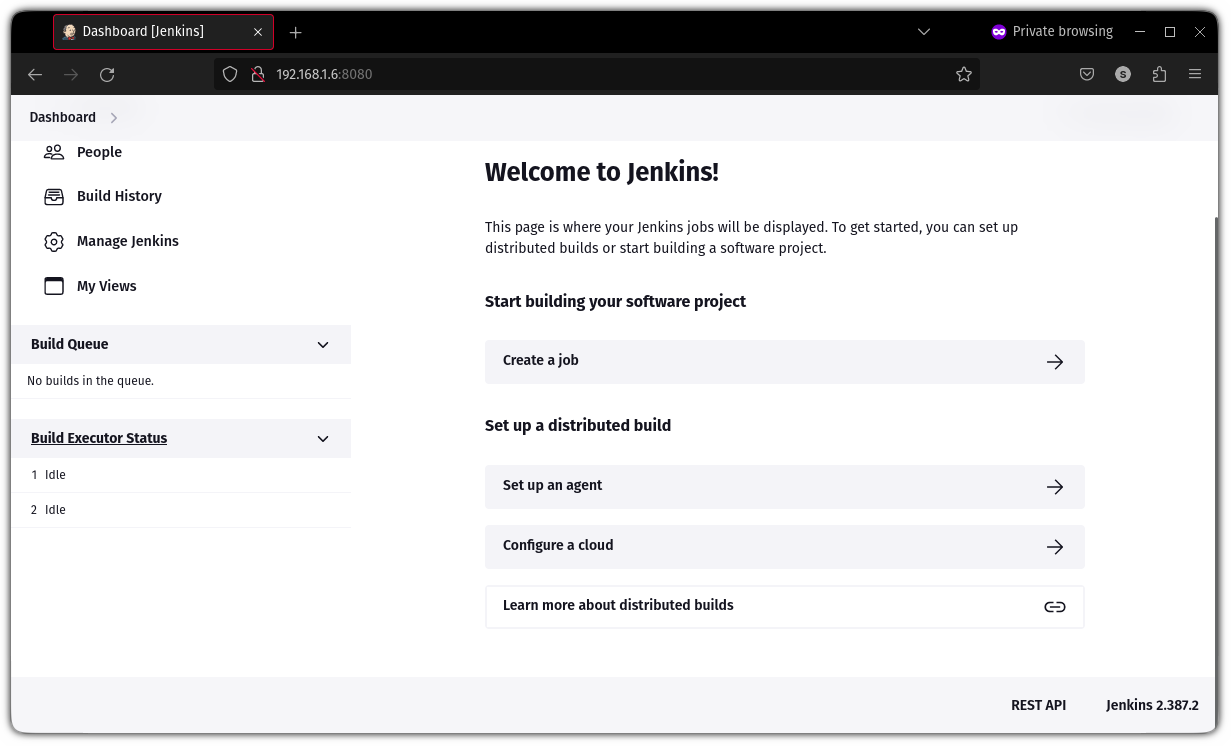Click the Jenkins 2.387.2 version label
The image size is (1231, 746).
click(1152, 705)
